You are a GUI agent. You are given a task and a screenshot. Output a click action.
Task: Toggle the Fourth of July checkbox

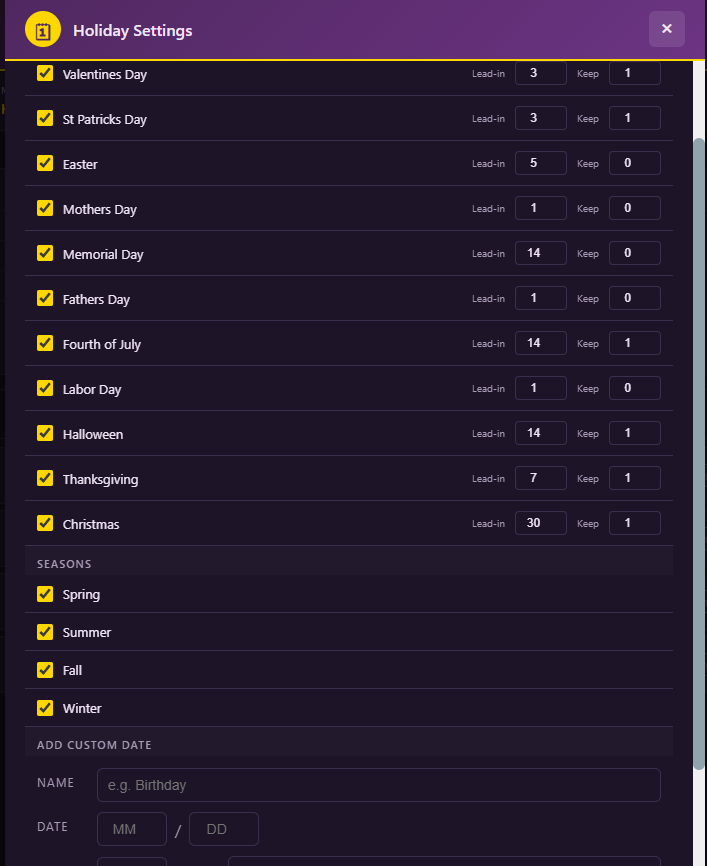point(45,344)
